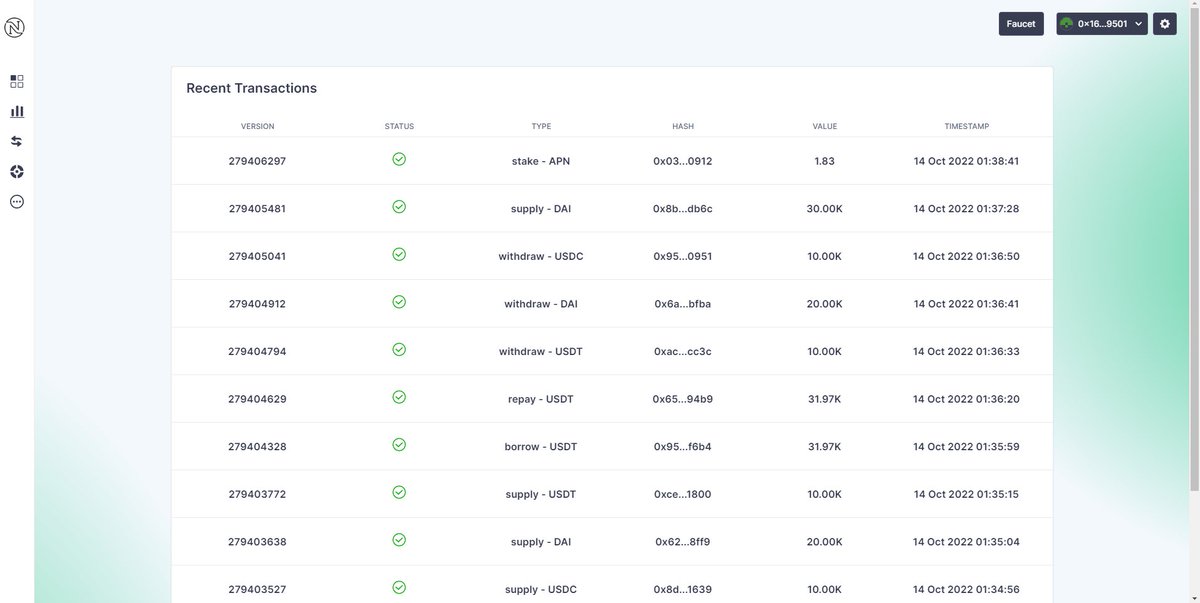
Task: Click the STATUS column header
Action: pos(399,127)
